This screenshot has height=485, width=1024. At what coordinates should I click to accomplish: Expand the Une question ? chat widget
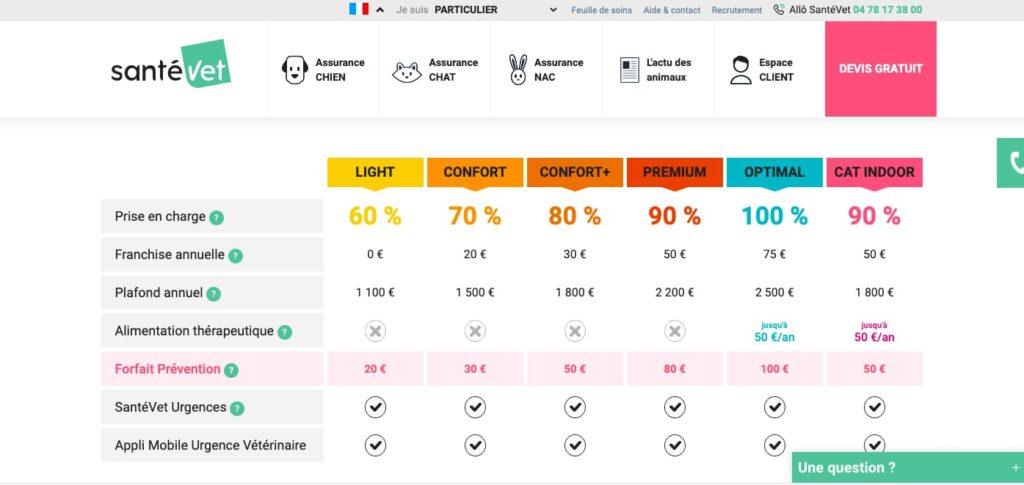point(908,468)
